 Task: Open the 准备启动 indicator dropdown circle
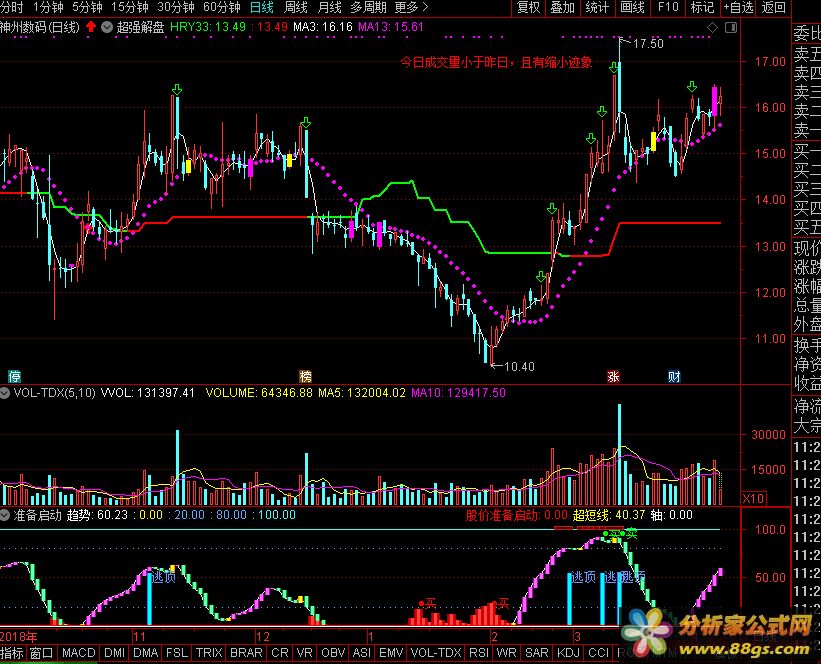[5, 515]
